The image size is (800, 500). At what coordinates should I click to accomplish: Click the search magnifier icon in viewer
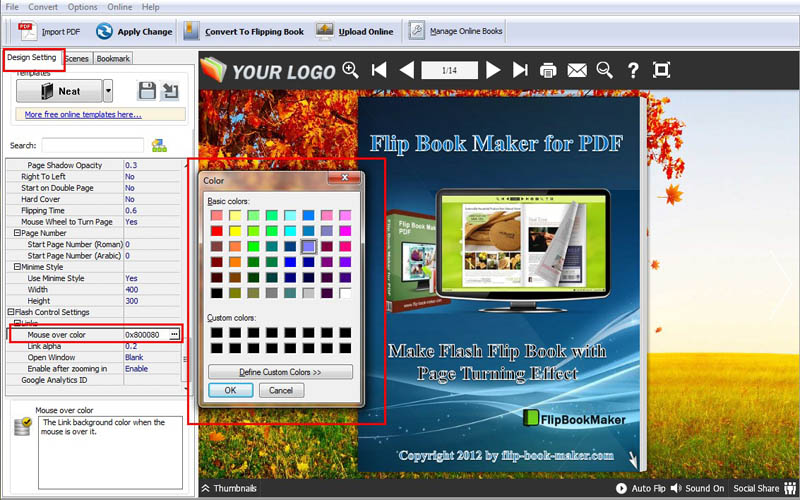tap(605, 70)
